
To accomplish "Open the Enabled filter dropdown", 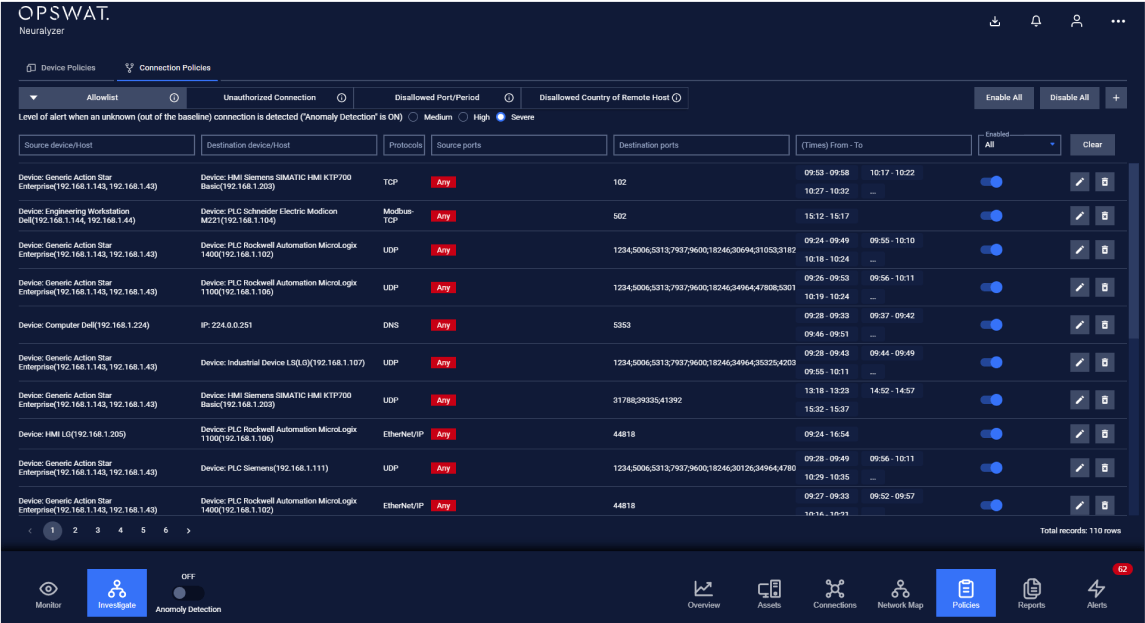I will pyautogui.click(x=1019, y=145).
